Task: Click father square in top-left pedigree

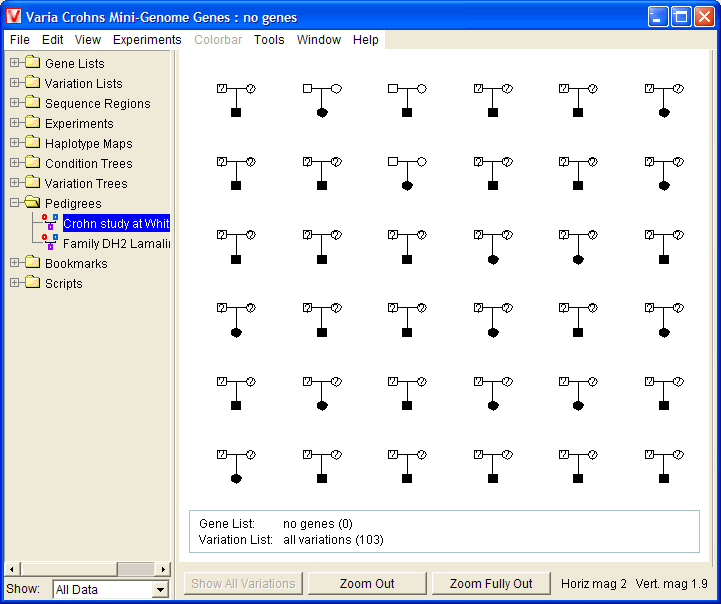Action: [x=221, y=88]
